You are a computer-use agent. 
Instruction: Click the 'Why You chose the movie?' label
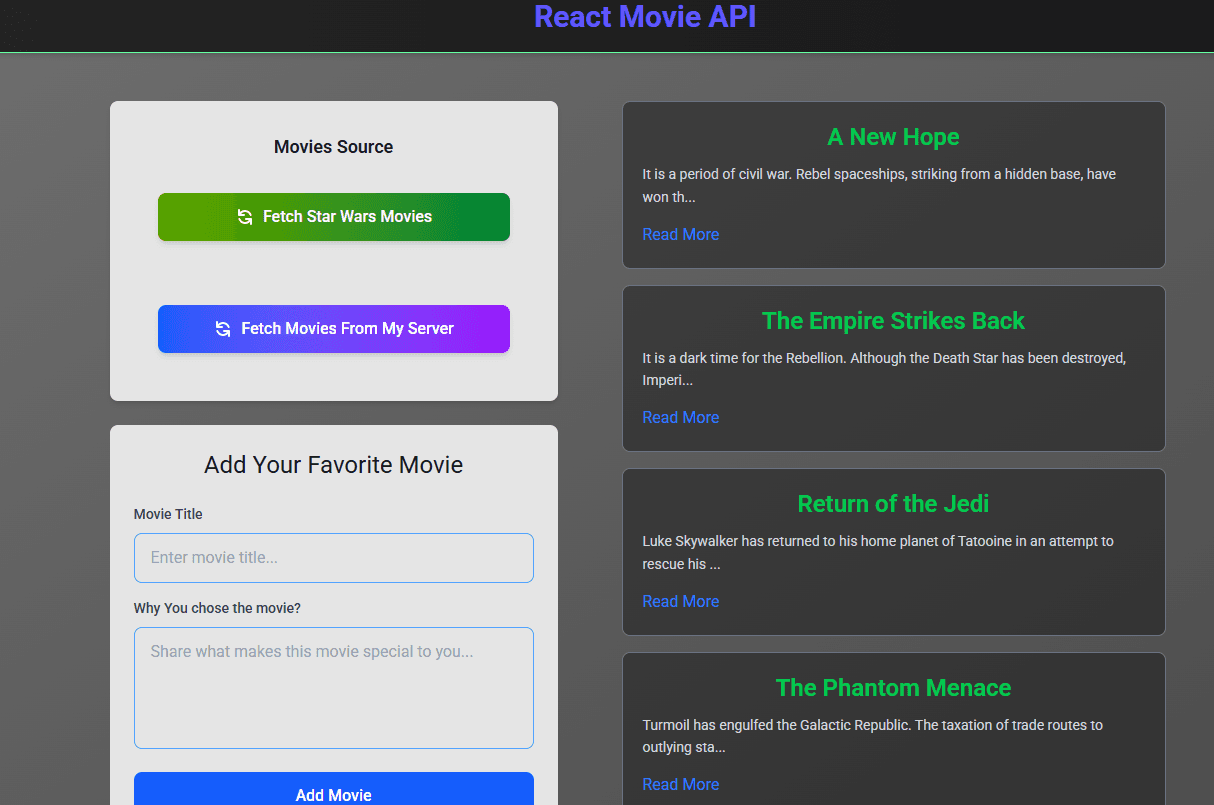click(217, 608)
